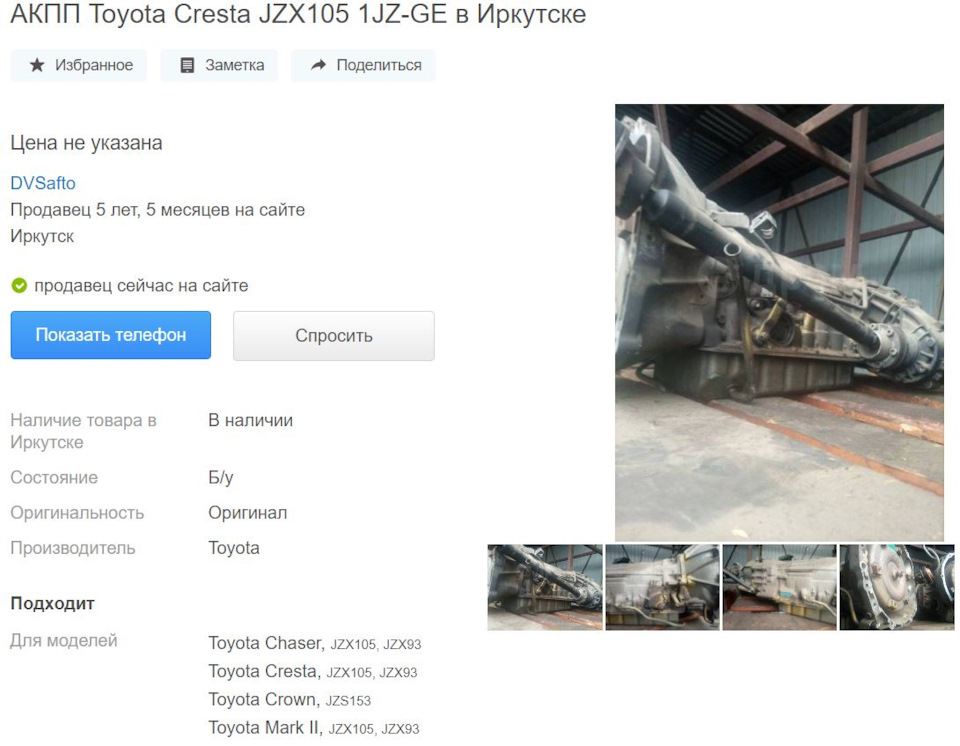Click the text Продавец 5 лет, 5 месяцев
Image resolution: width=960 pixels, height=746 pixels.
coord(157,210)
